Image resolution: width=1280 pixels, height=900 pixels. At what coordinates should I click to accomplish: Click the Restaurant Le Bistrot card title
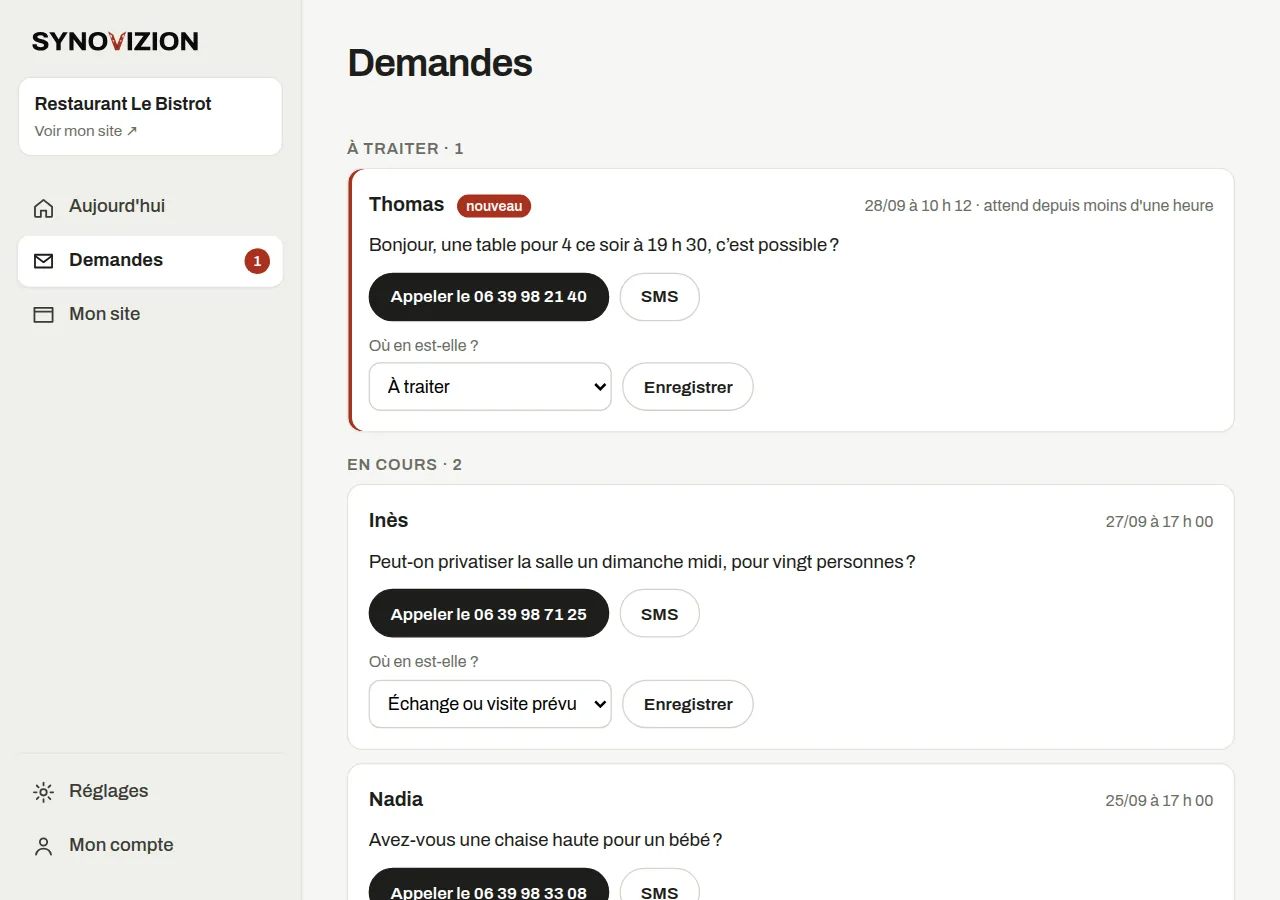pos(123,104)
